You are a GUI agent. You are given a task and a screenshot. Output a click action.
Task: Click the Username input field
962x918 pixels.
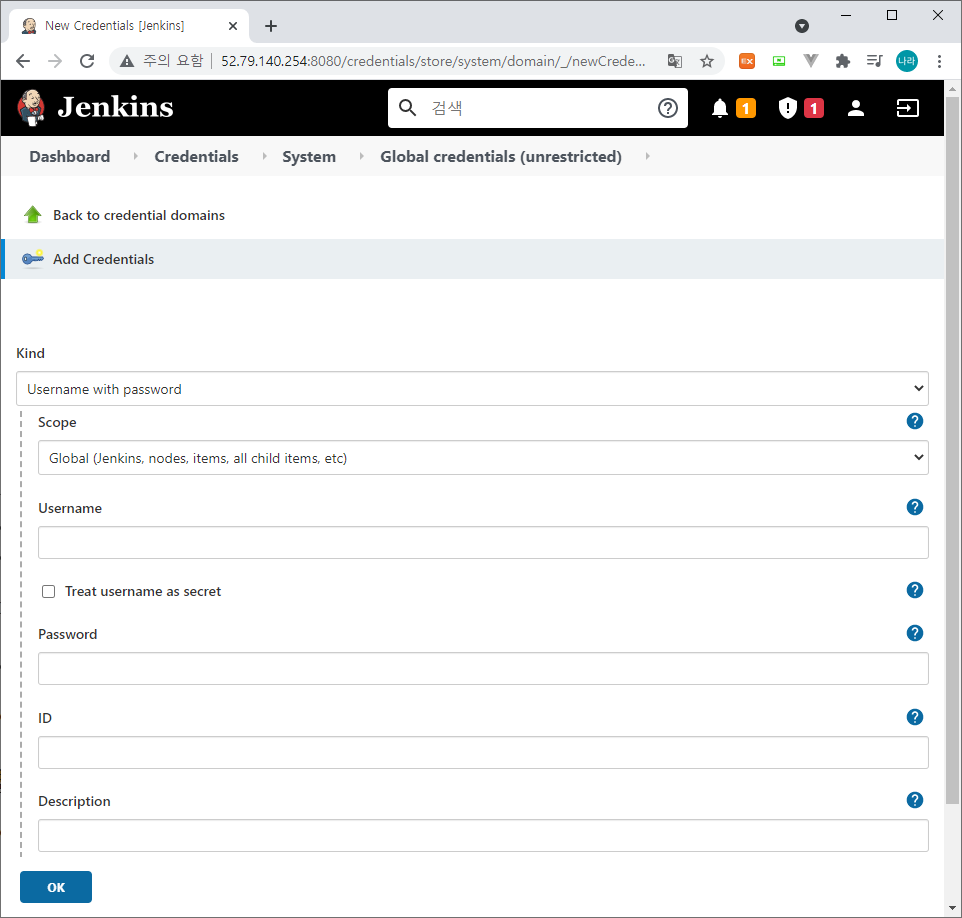[483, 542]
